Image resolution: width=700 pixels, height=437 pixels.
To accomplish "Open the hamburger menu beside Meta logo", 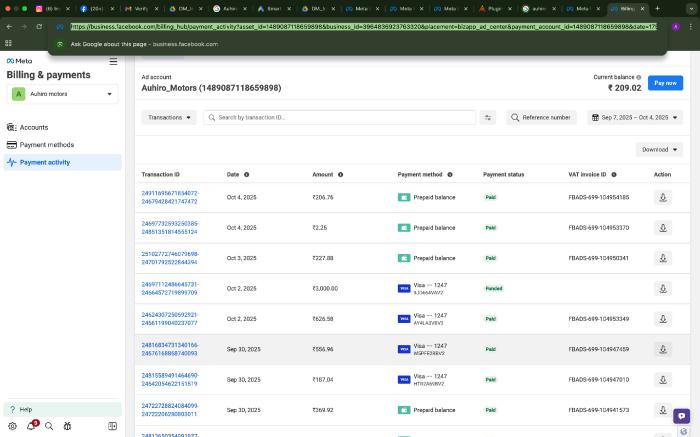I will tap(113, 61).
